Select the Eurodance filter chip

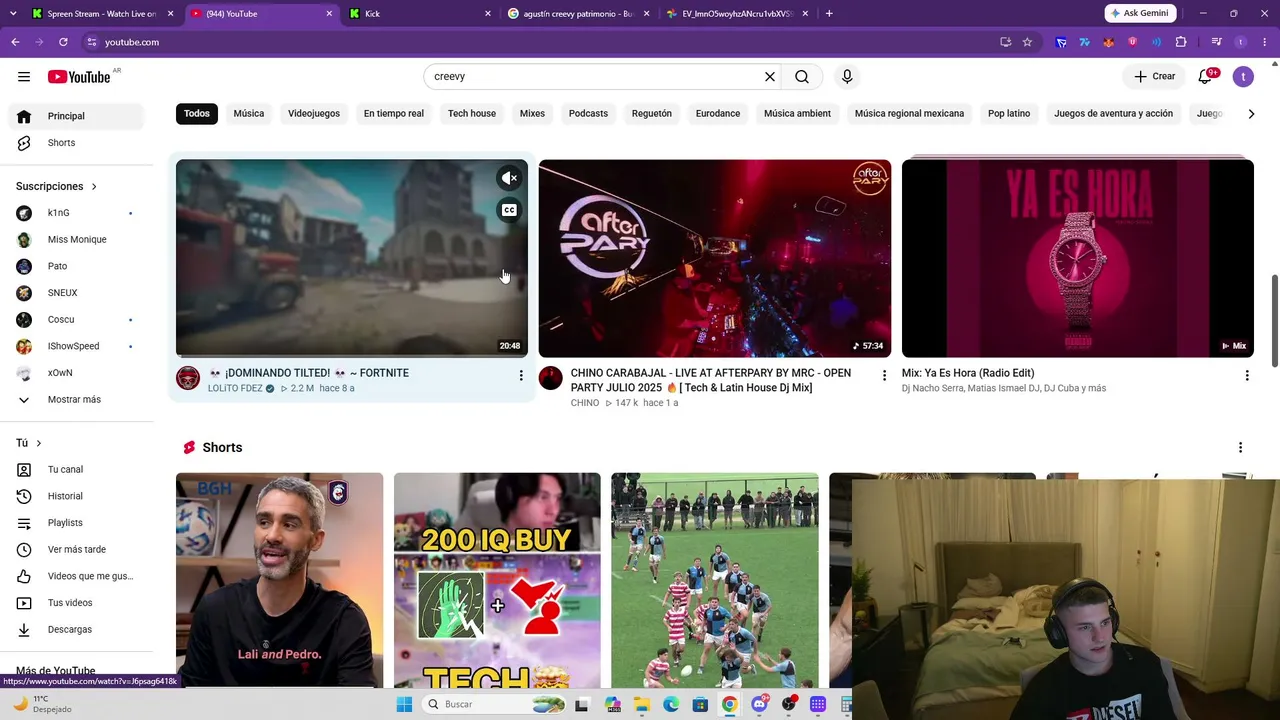[x=718, y=113]
